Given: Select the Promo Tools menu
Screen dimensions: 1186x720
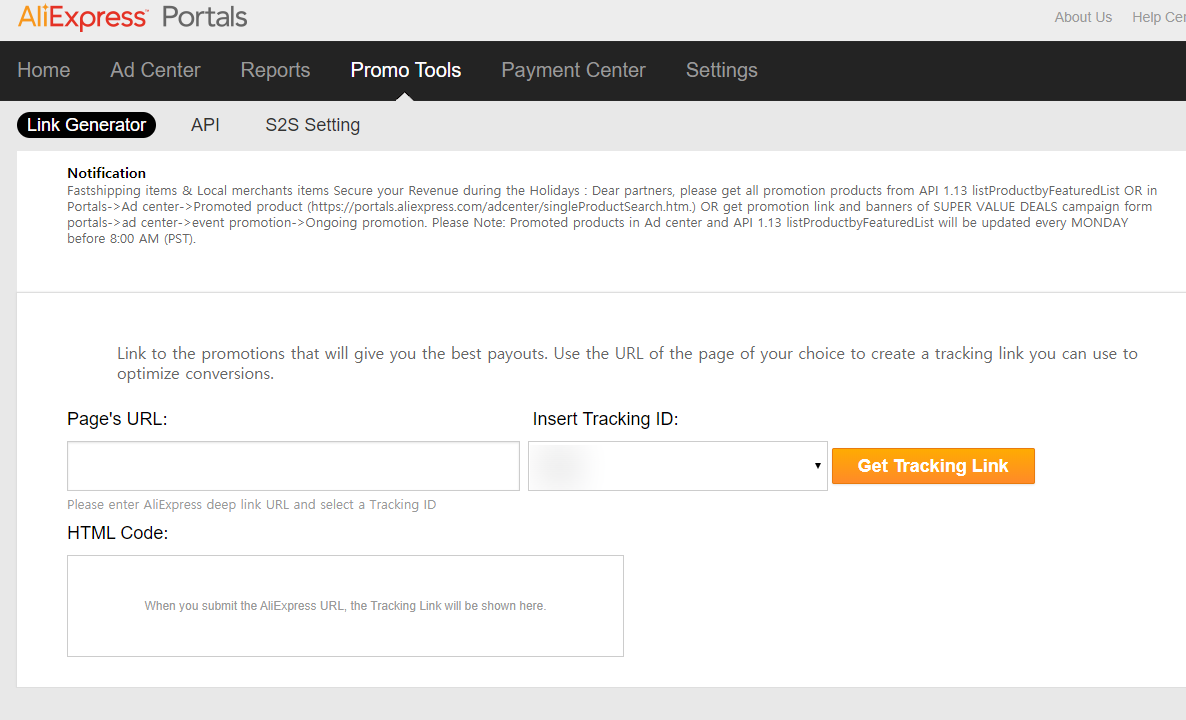Looking at the screenshot, I should coord(405,70).
